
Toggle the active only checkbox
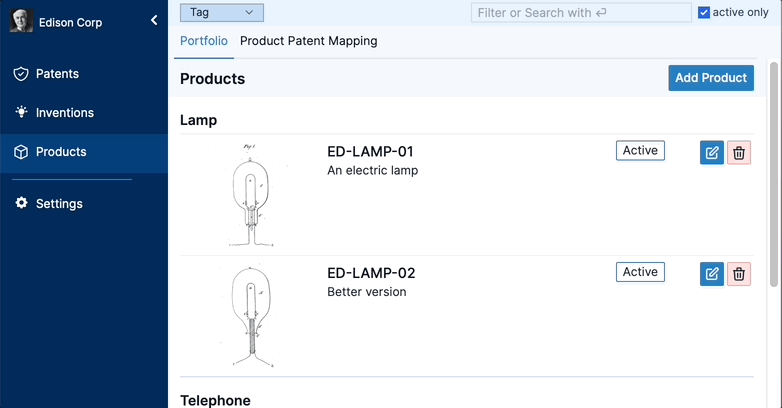coord(704,13)
